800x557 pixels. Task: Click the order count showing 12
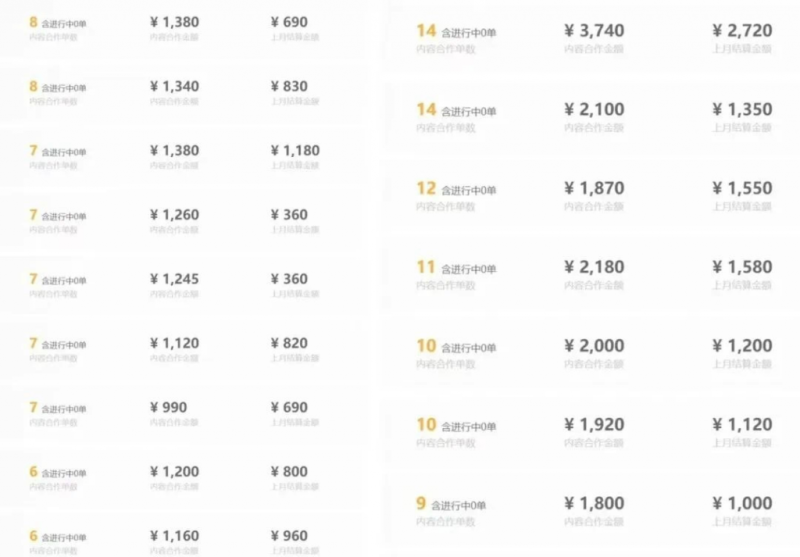(427, 188)
